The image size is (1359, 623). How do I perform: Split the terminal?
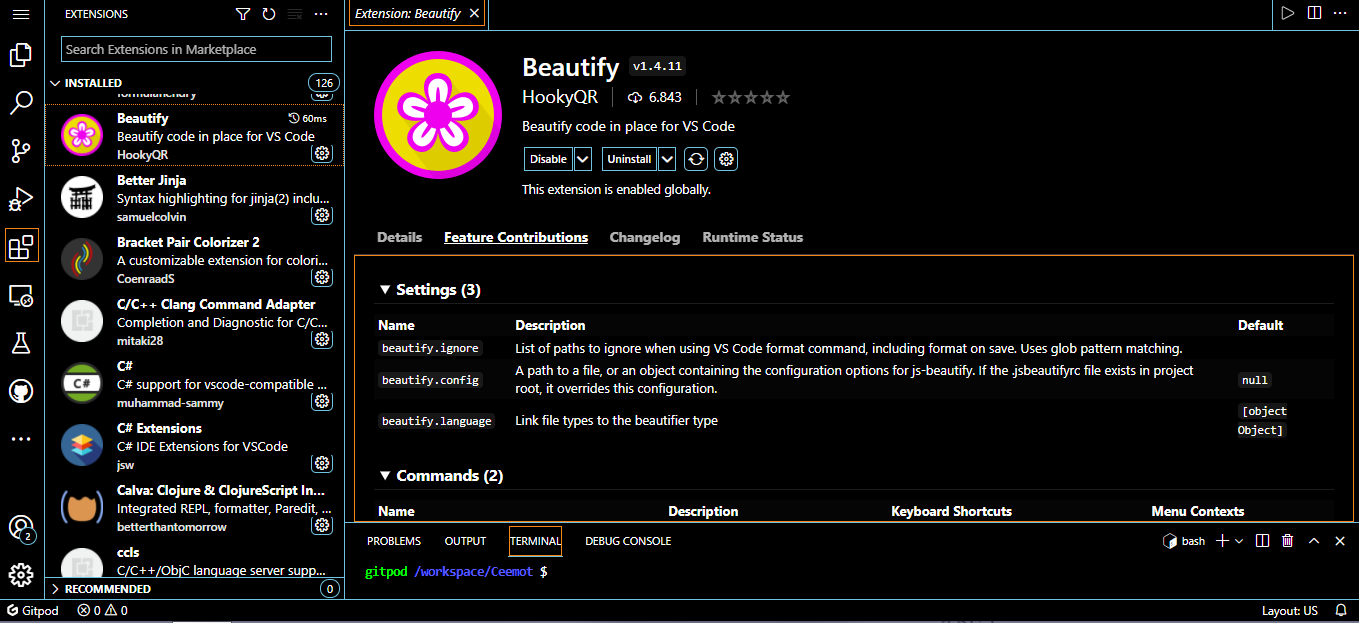pos(1262,541)
